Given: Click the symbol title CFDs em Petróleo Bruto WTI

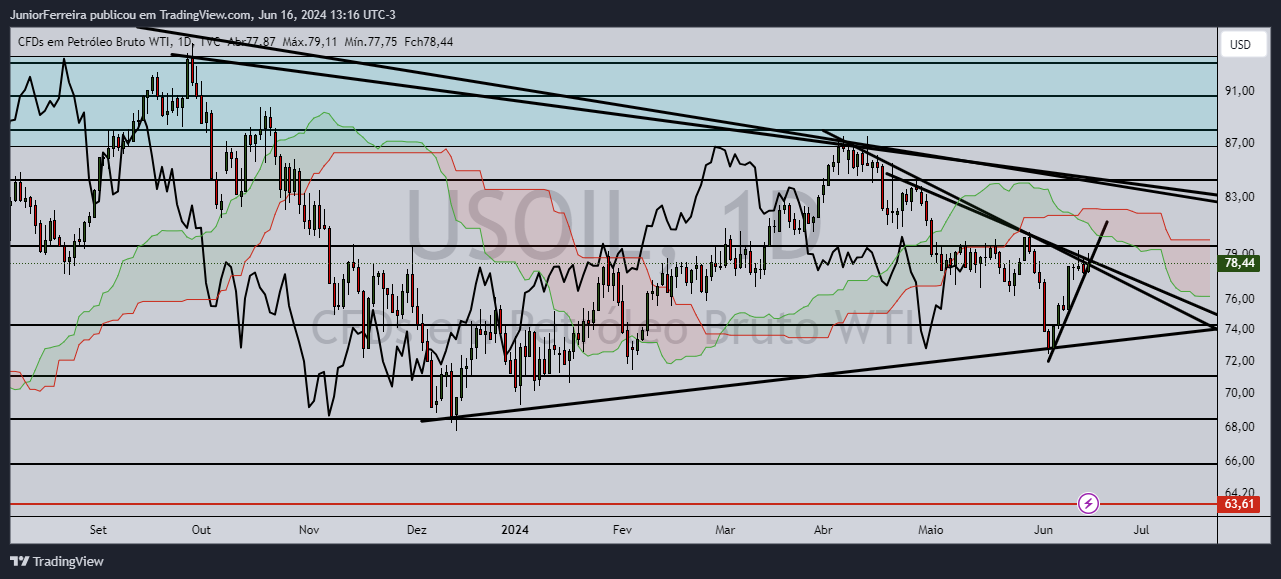Looking at the screenshot, I should [94, 42].
